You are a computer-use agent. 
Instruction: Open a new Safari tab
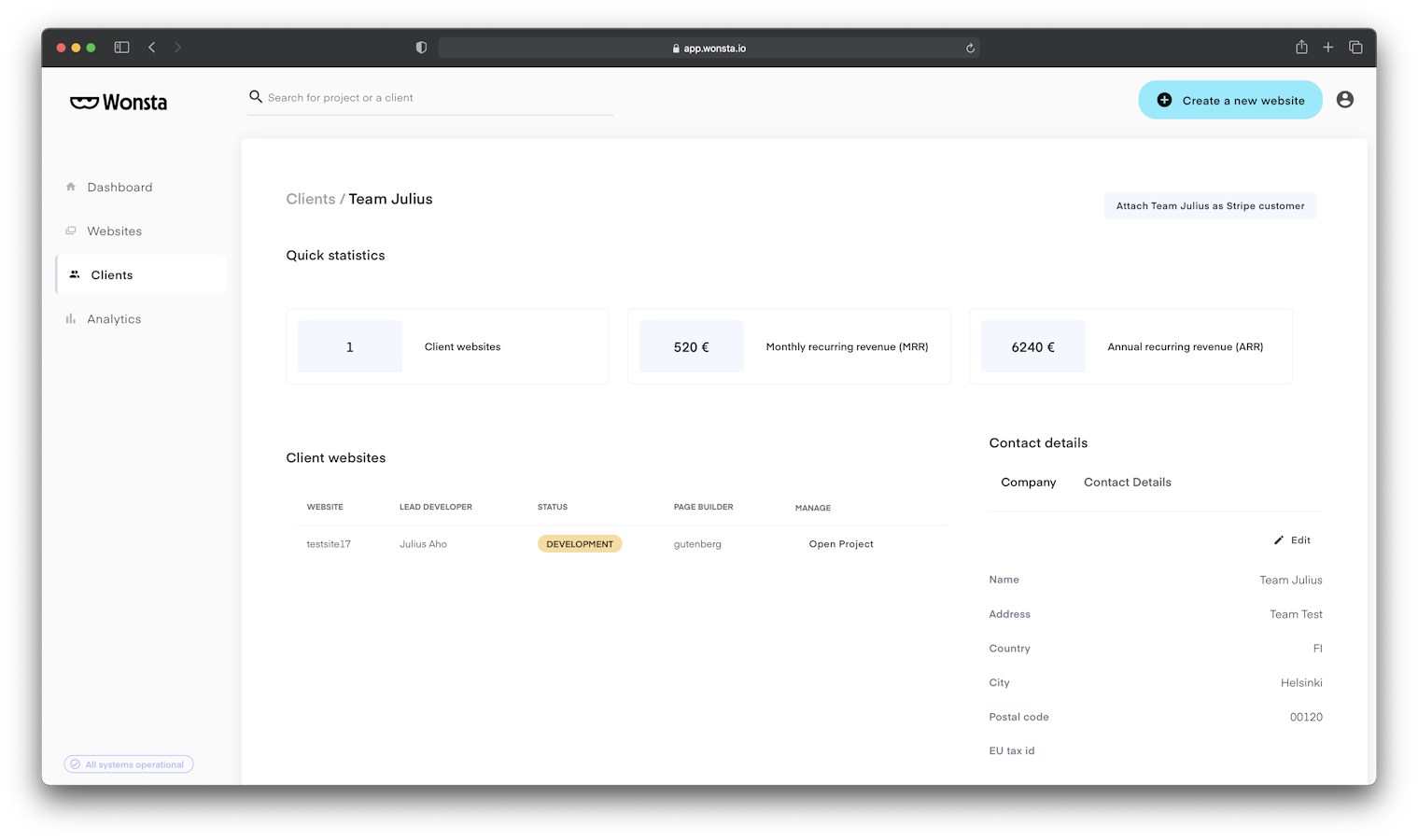click(1327, 48)
